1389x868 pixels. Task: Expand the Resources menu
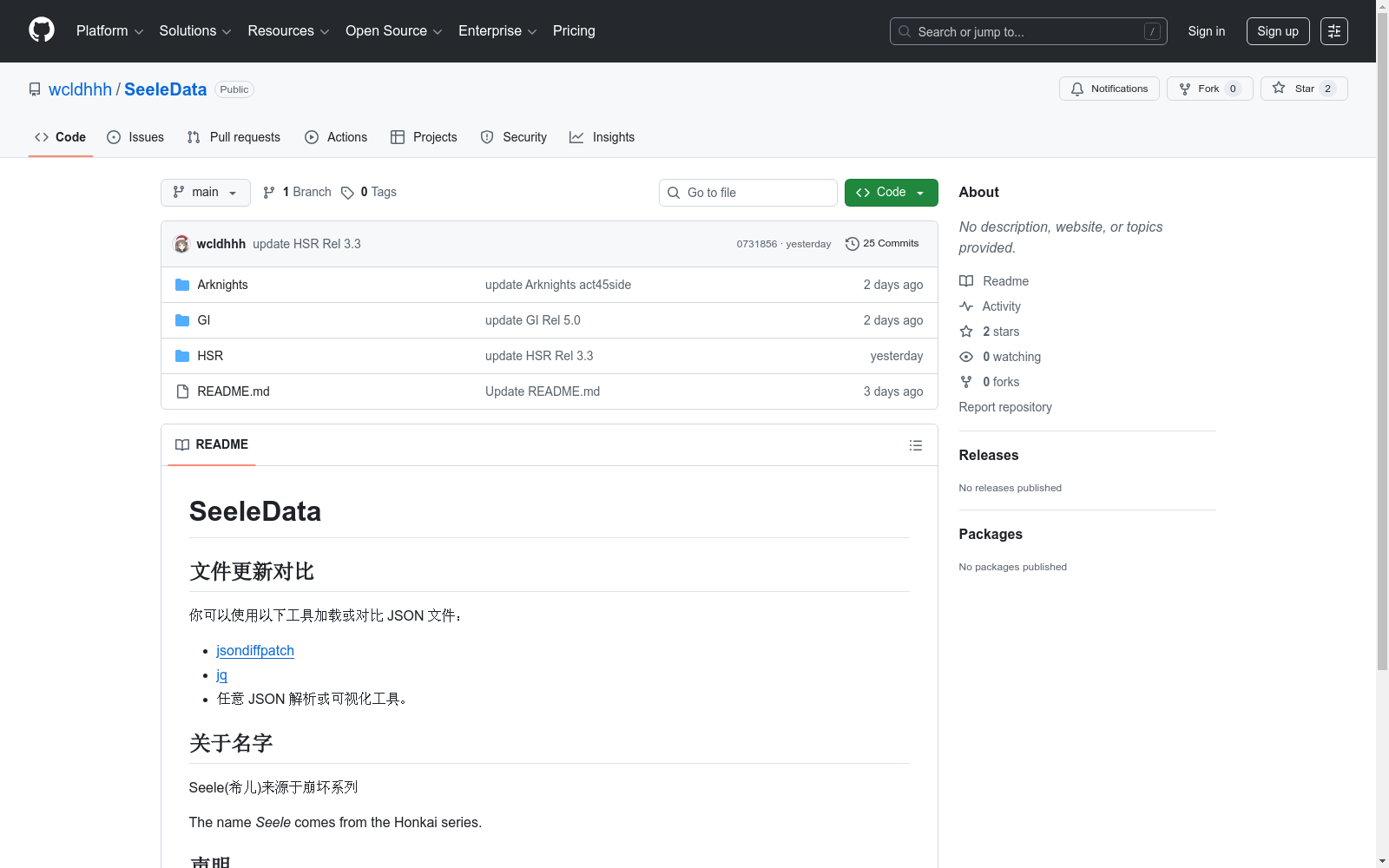click(x=289, y=31)
